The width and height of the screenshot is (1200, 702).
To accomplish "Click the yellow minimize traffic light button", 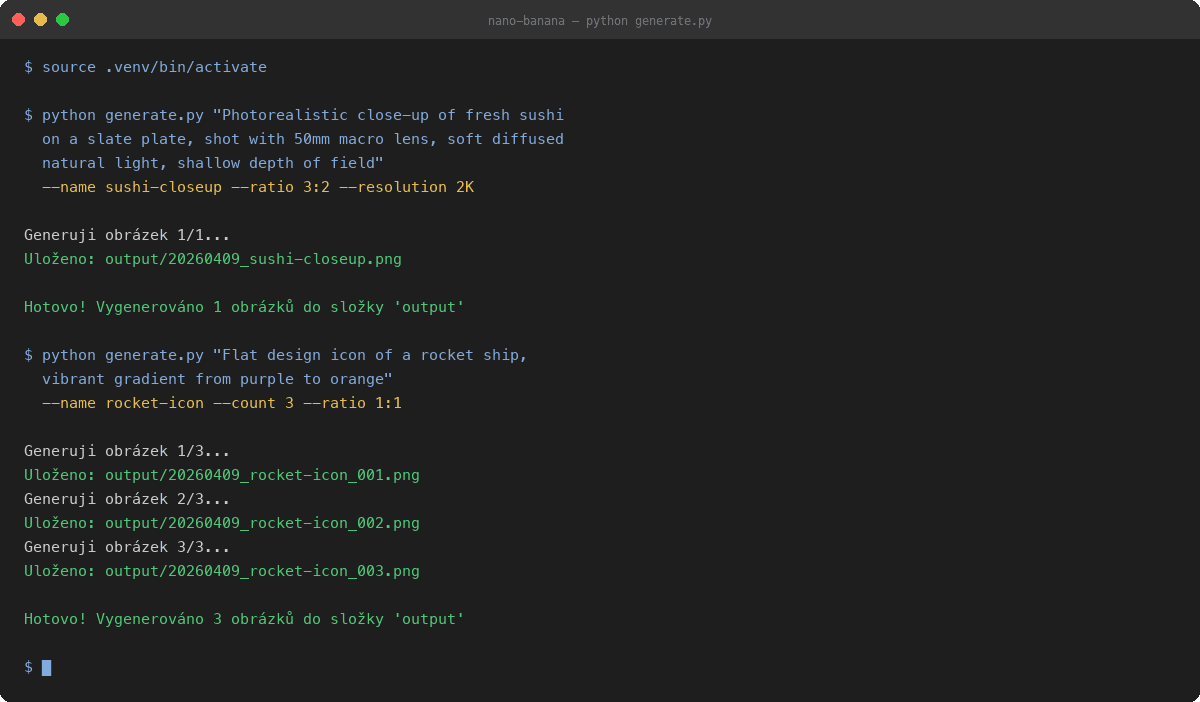I will click(x=42, y=18).
